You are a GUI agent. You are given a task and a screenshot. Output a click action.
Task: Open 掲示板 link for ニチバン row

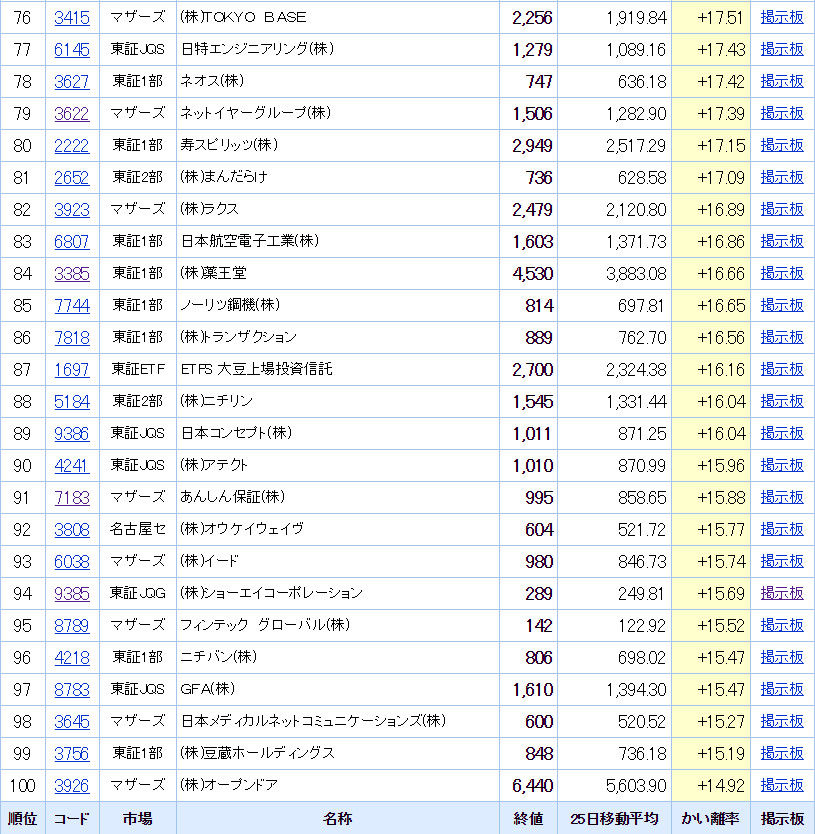(x=782, y=657)
